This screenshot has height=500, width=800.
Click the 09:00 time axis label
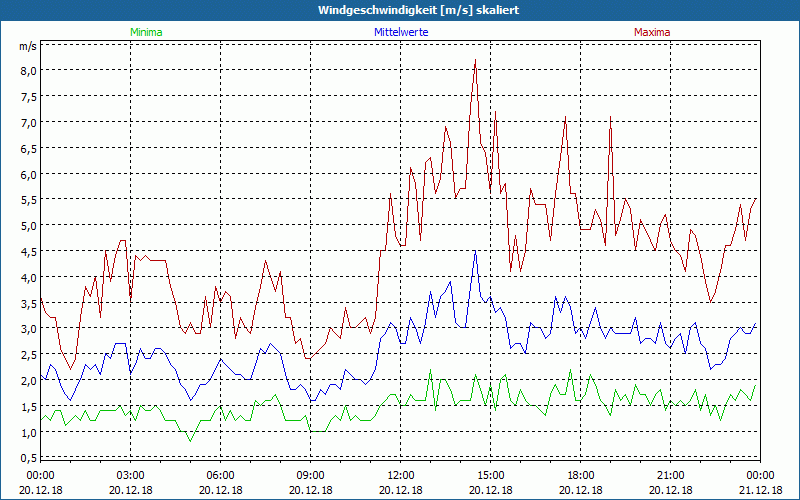point(311,476)
